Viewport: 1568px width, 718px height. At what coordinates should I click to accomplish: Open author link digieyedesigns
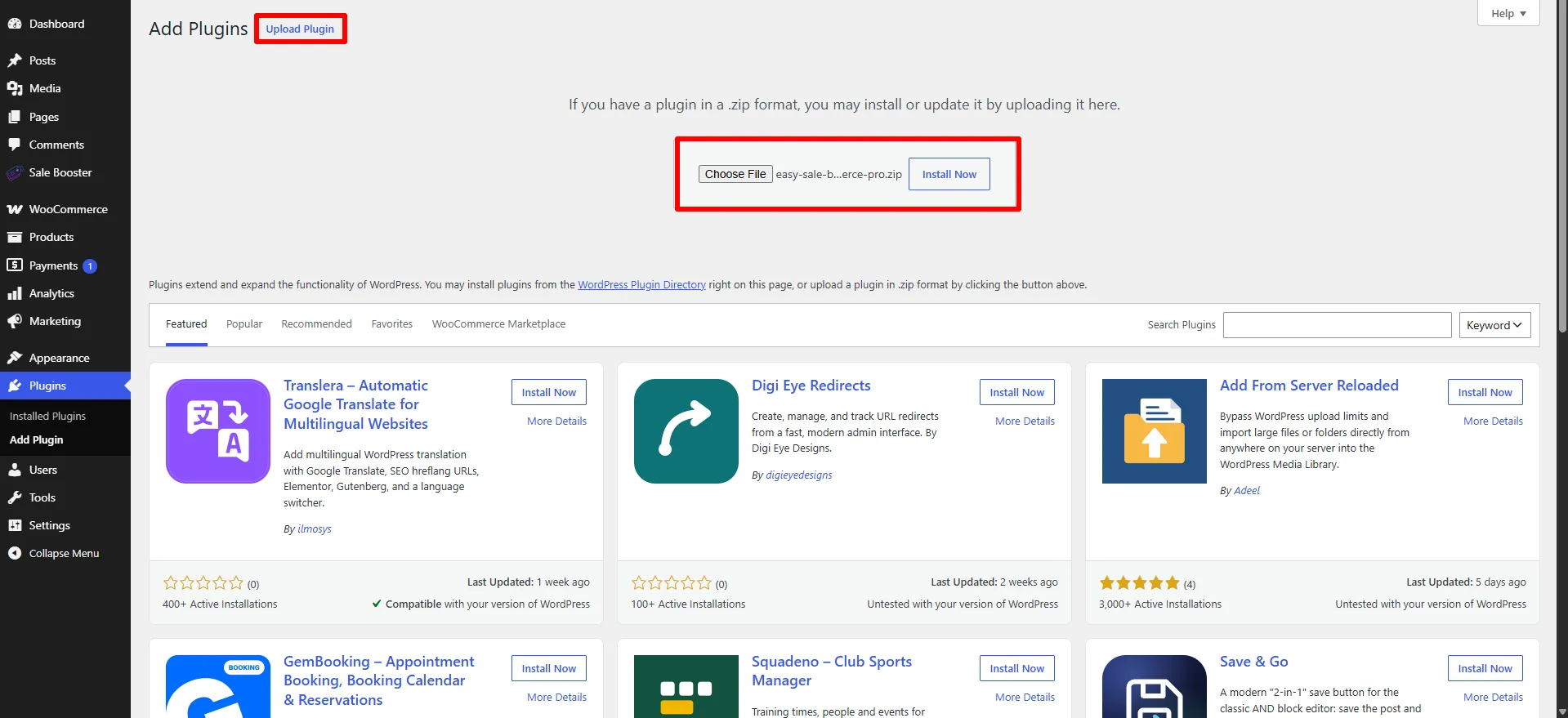tap(799, 475)
